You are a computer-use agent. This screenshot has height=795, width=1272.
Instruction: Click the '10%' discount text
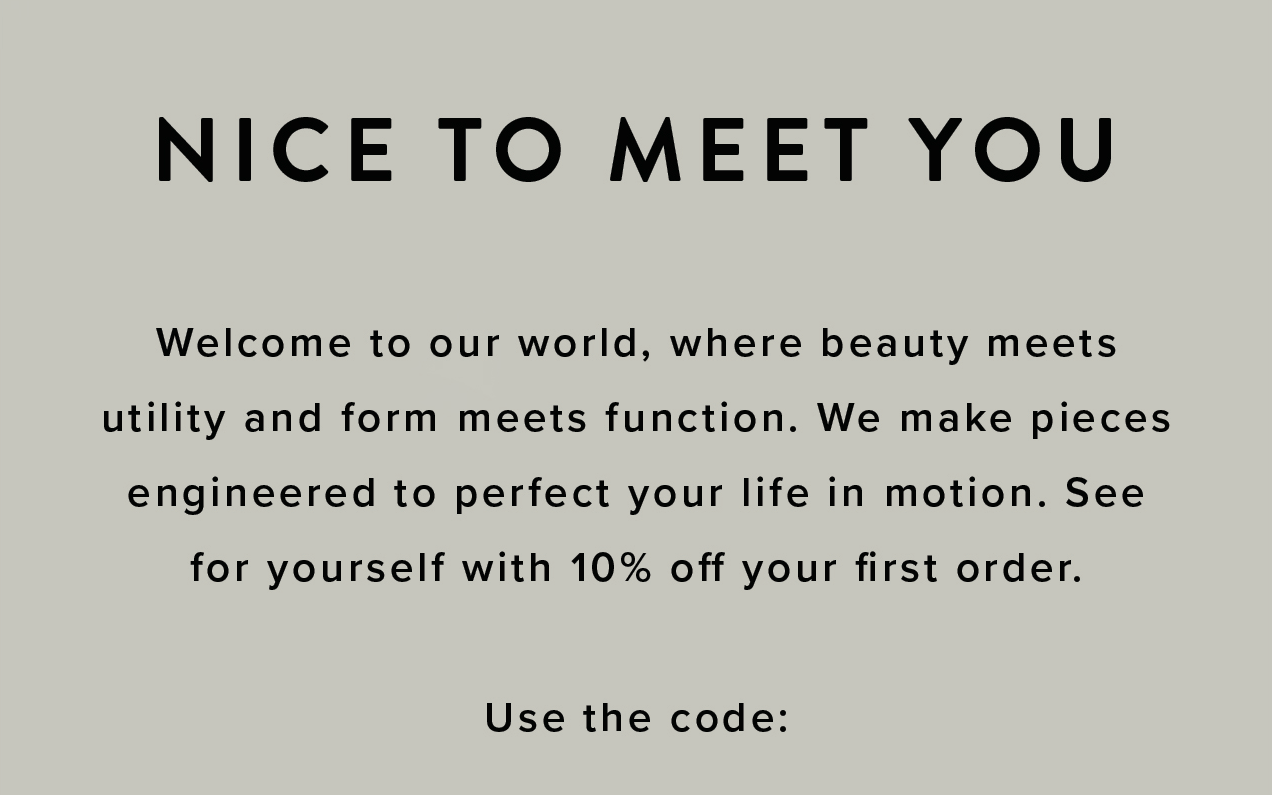click(x=611, y=568)
